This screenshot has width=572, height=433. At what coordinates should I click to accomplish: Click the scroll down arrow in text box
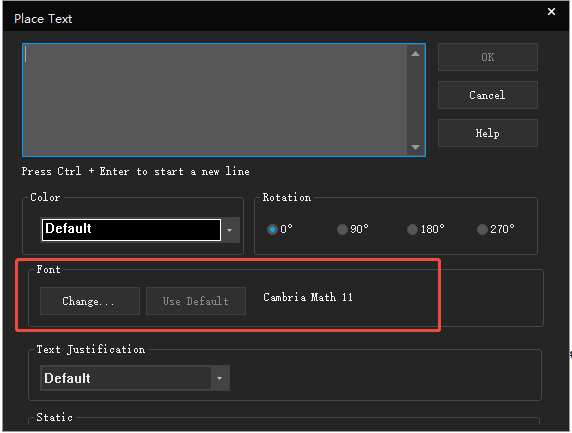click(415, 147)
